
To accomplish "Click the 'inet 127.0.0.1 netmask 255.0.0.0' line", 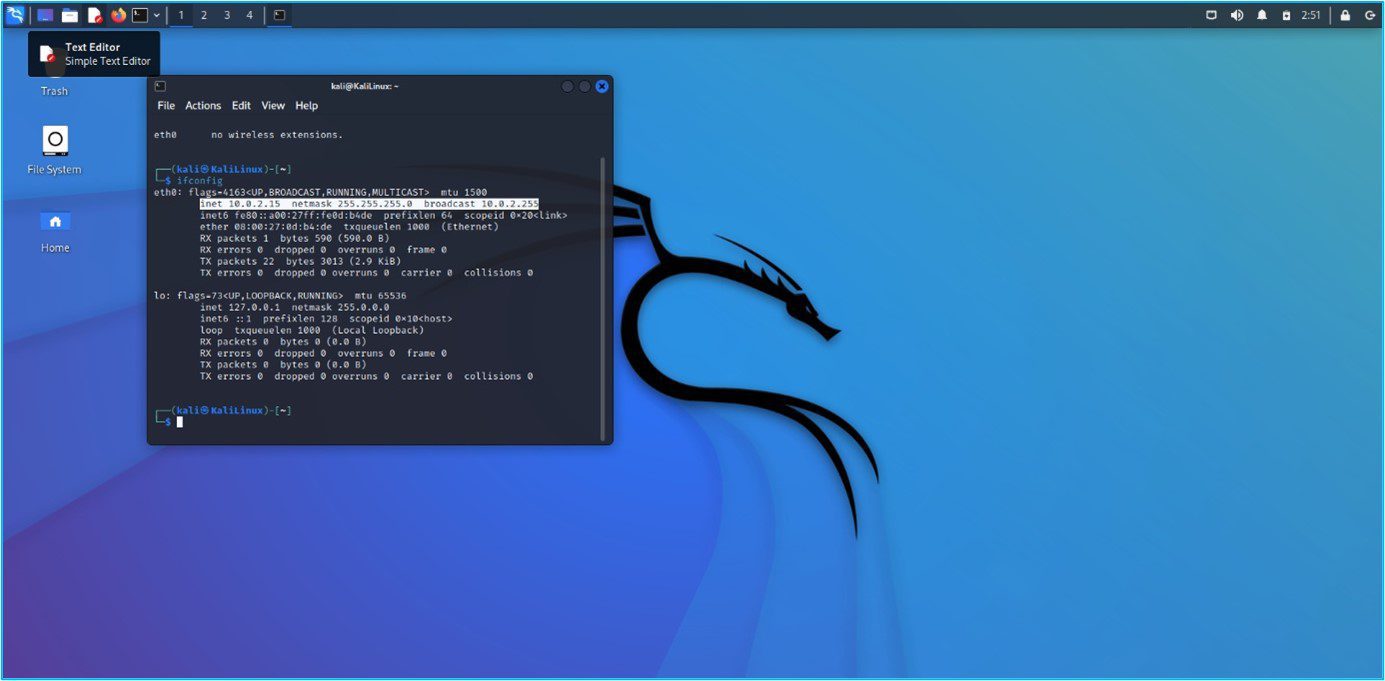I will click(x=294, y=307).
